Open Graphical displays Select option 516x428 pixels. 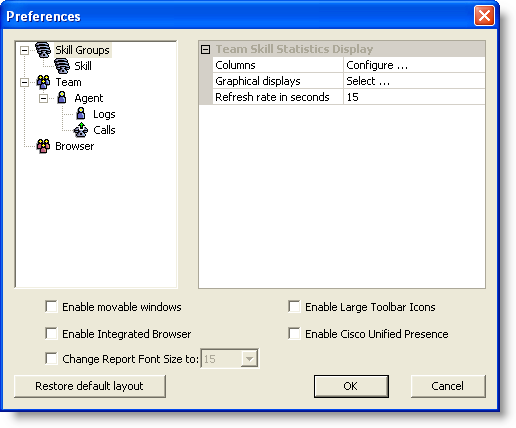414,81
